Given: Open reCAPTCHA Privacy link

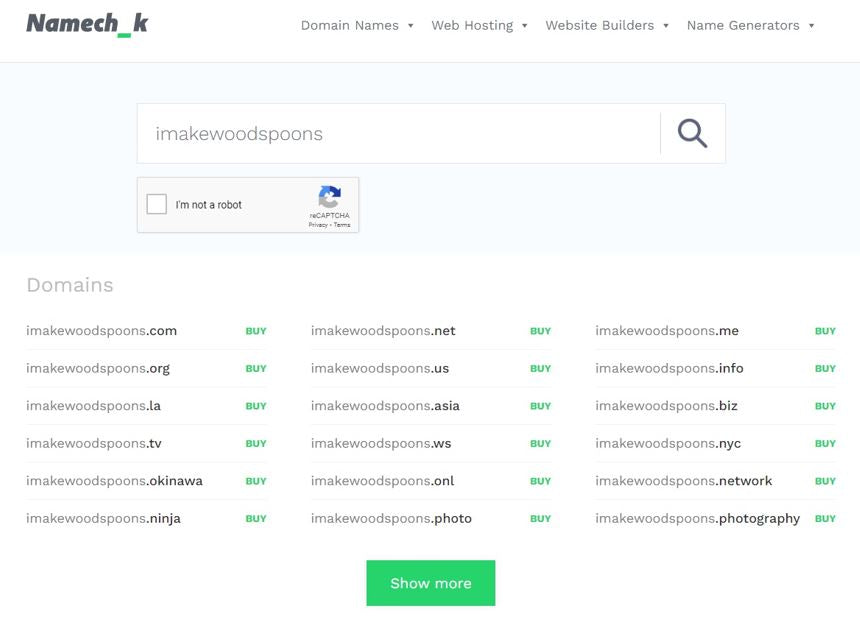Looking at the screenshot, I should 317,225.
